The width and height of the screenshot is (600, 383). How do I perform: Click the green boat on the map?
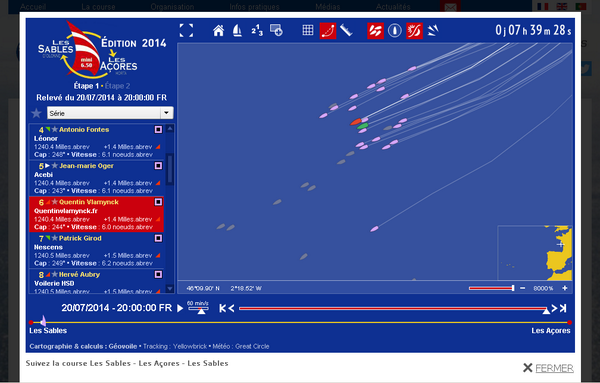coord(362,126)
